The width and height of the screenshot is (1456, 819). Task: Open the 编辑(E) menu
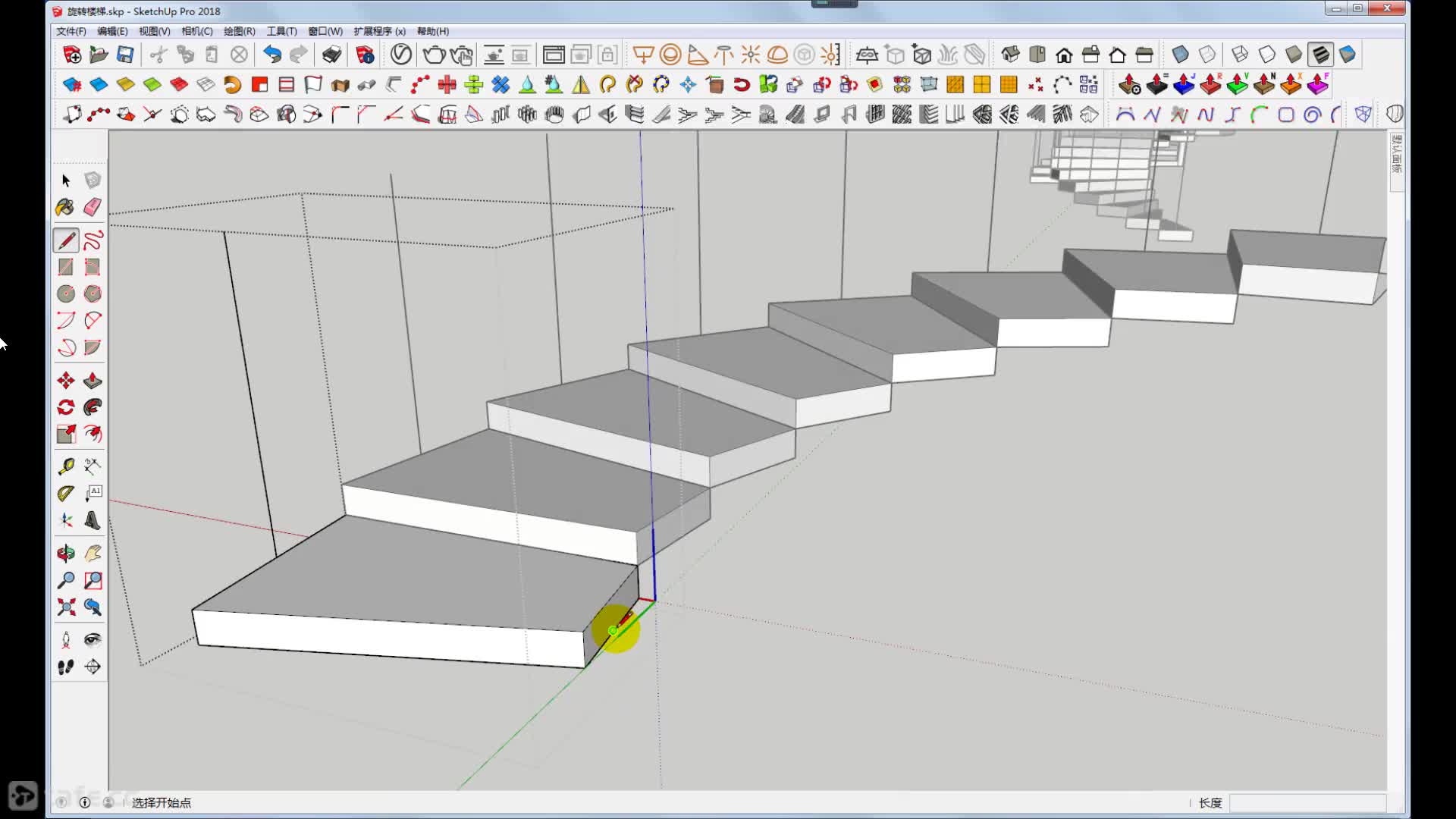112,31
